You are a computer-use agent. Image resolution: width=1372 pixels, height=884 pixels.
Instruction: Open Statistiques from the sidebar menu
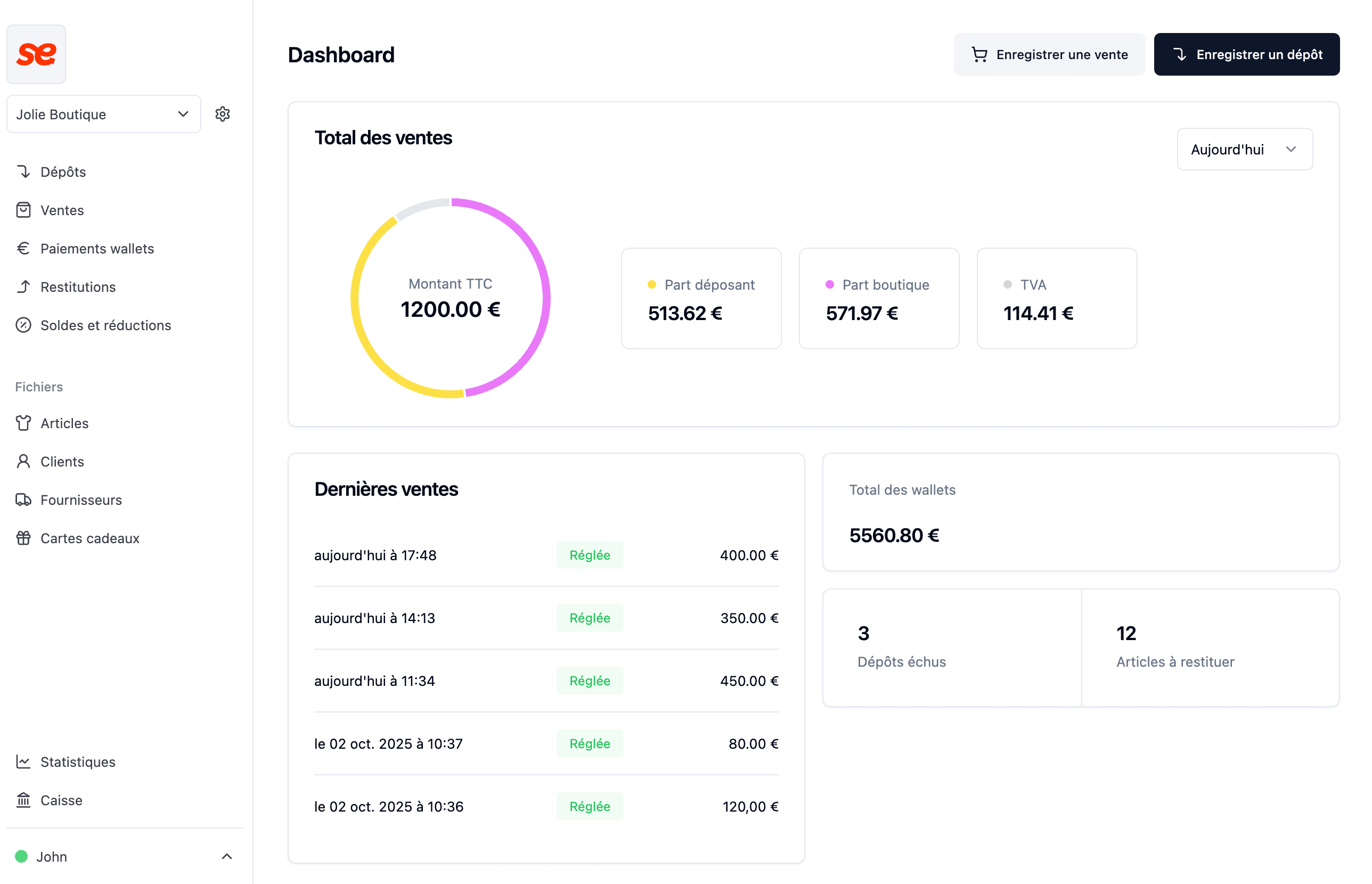[x=78, y=762]
